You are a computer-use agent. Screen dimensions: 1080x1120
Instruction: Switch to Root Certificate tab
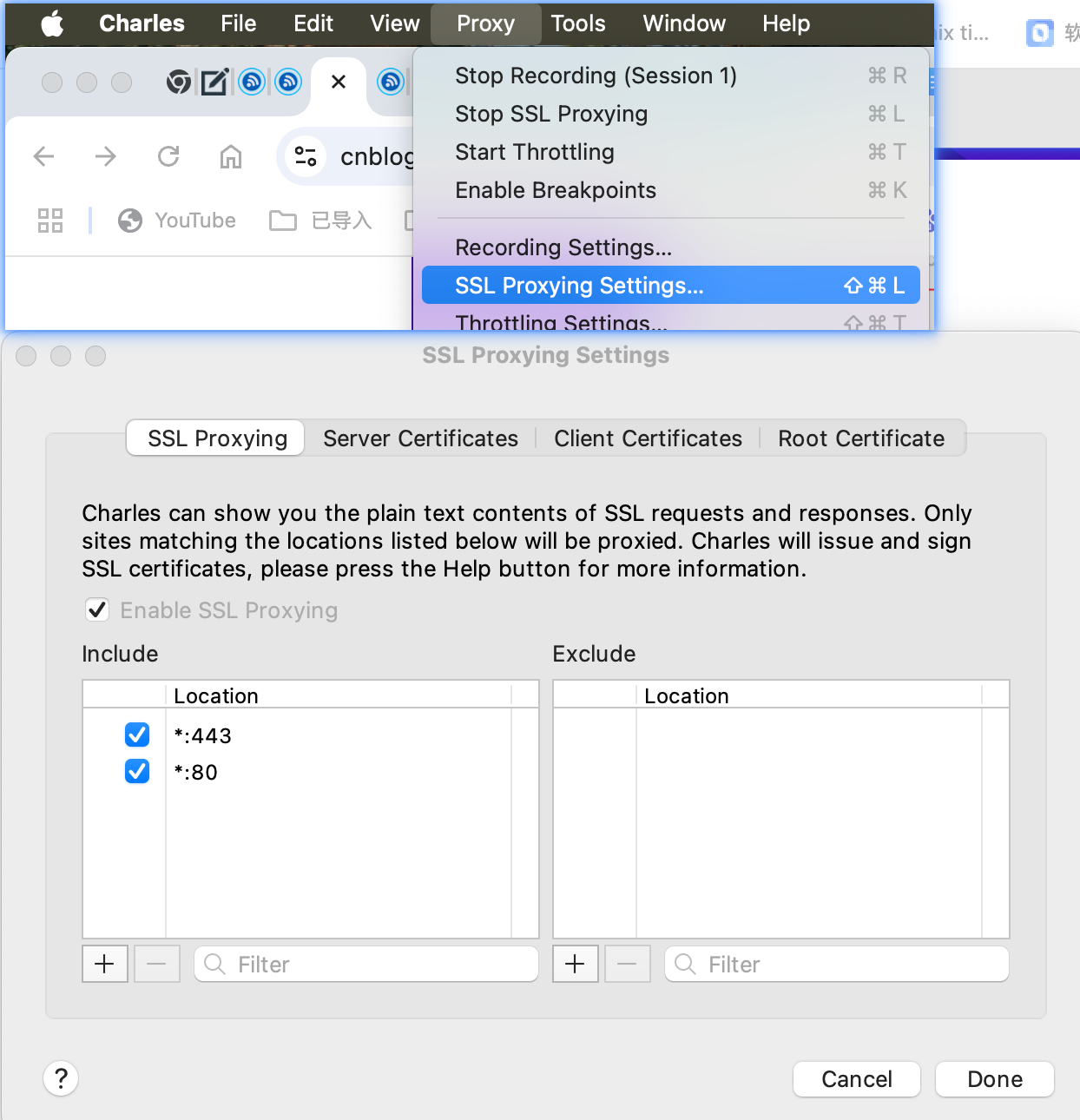861,438
